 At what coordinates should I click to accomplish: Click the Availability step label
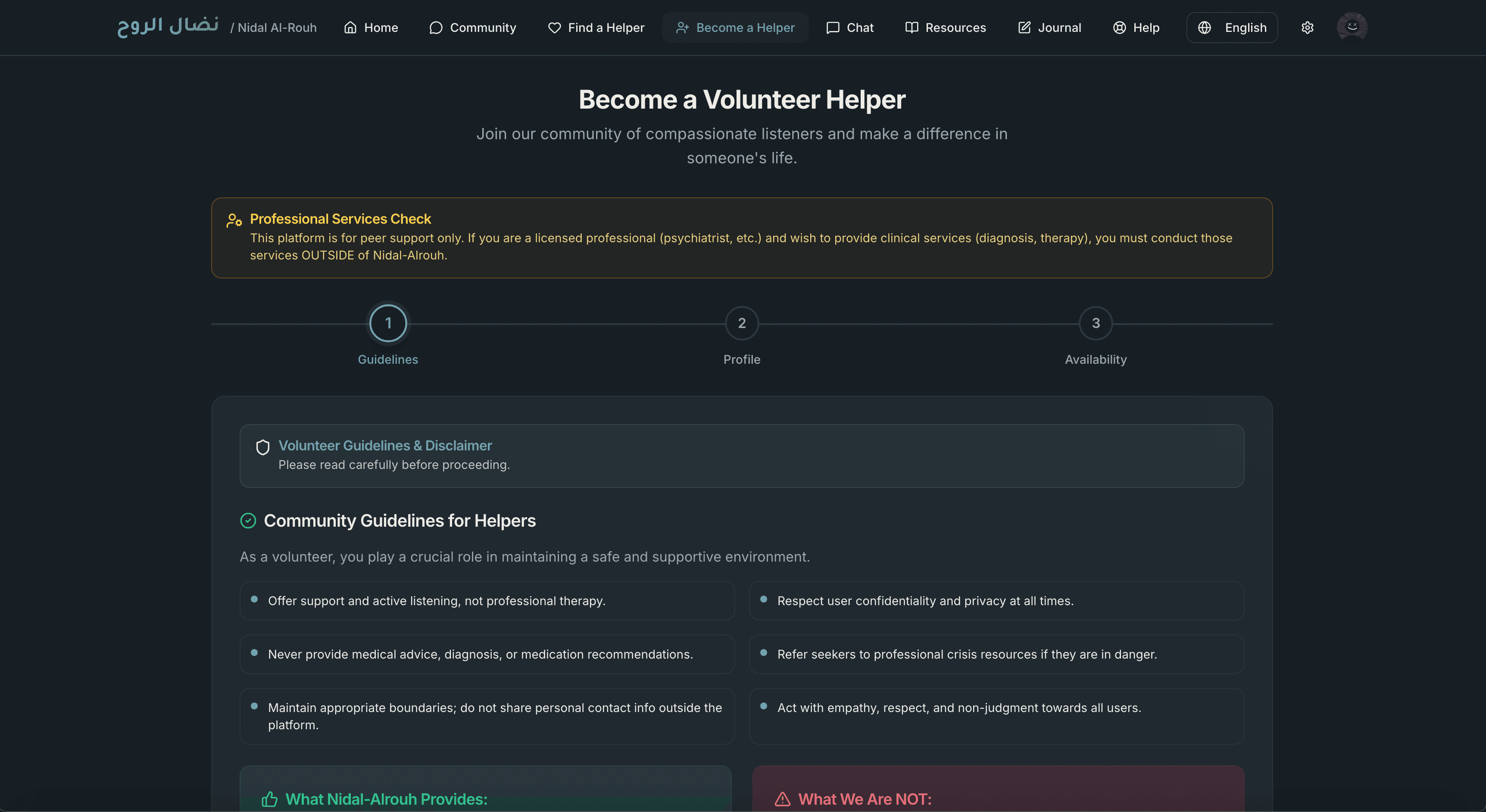coord(1096,359)
